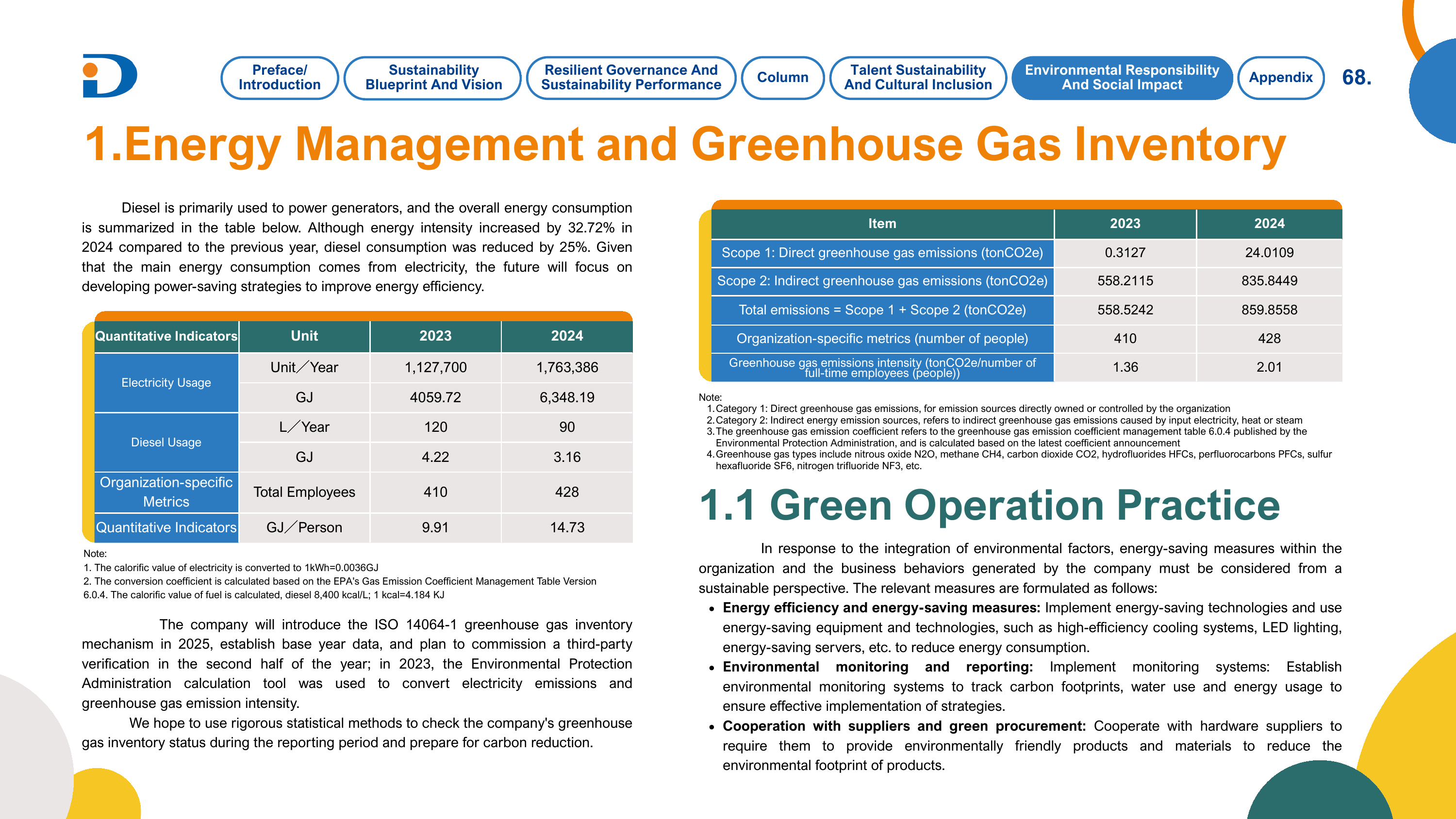
Task: Click the 1,763,386 electricity value cell
Action: 567,367
